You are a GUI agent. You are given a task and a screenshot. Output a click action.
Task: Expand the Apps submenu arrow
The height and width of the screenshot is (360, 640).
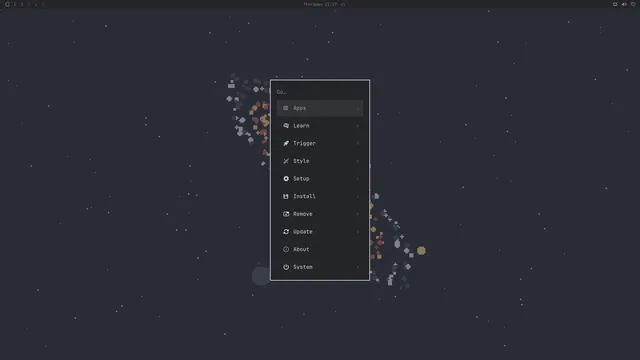click(x=358, y=108)
